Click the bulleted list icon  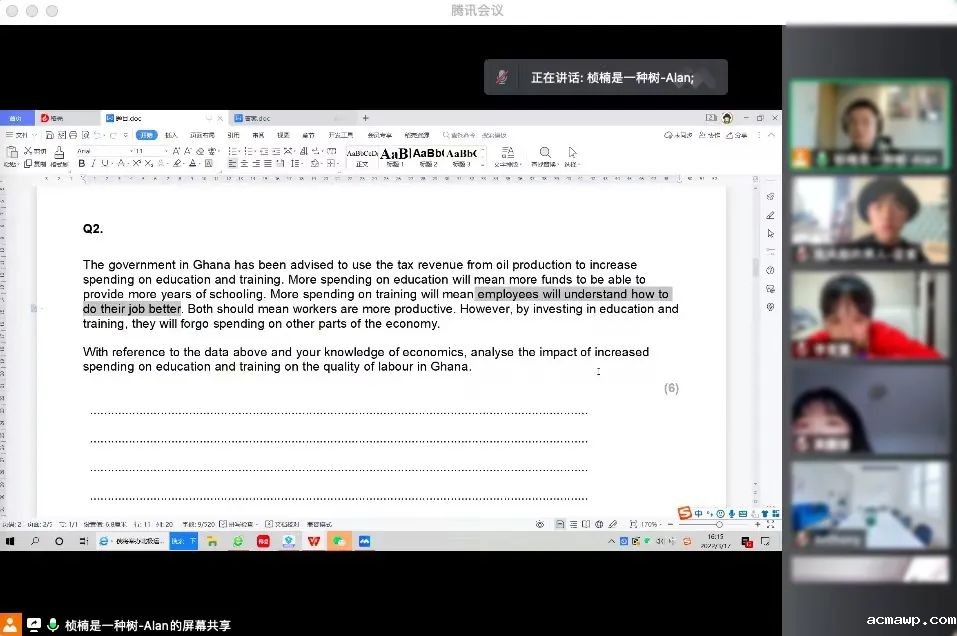coord(232,151)
